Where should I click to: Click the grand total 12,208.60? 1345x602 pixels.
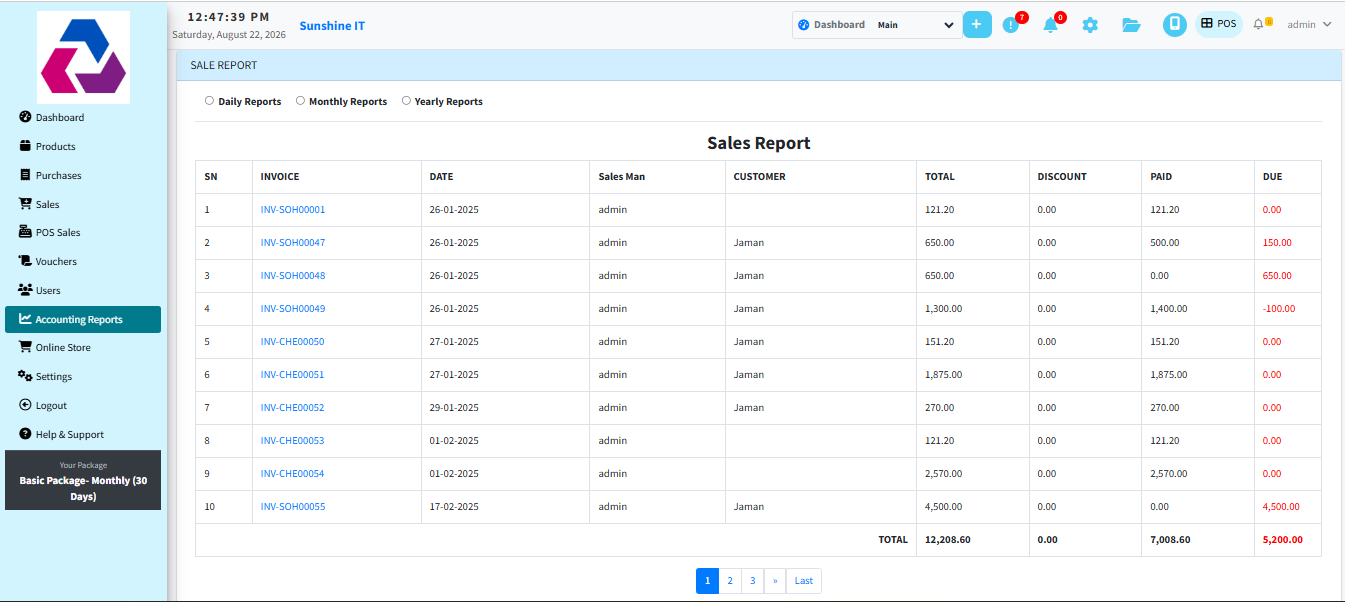(948, 540)
